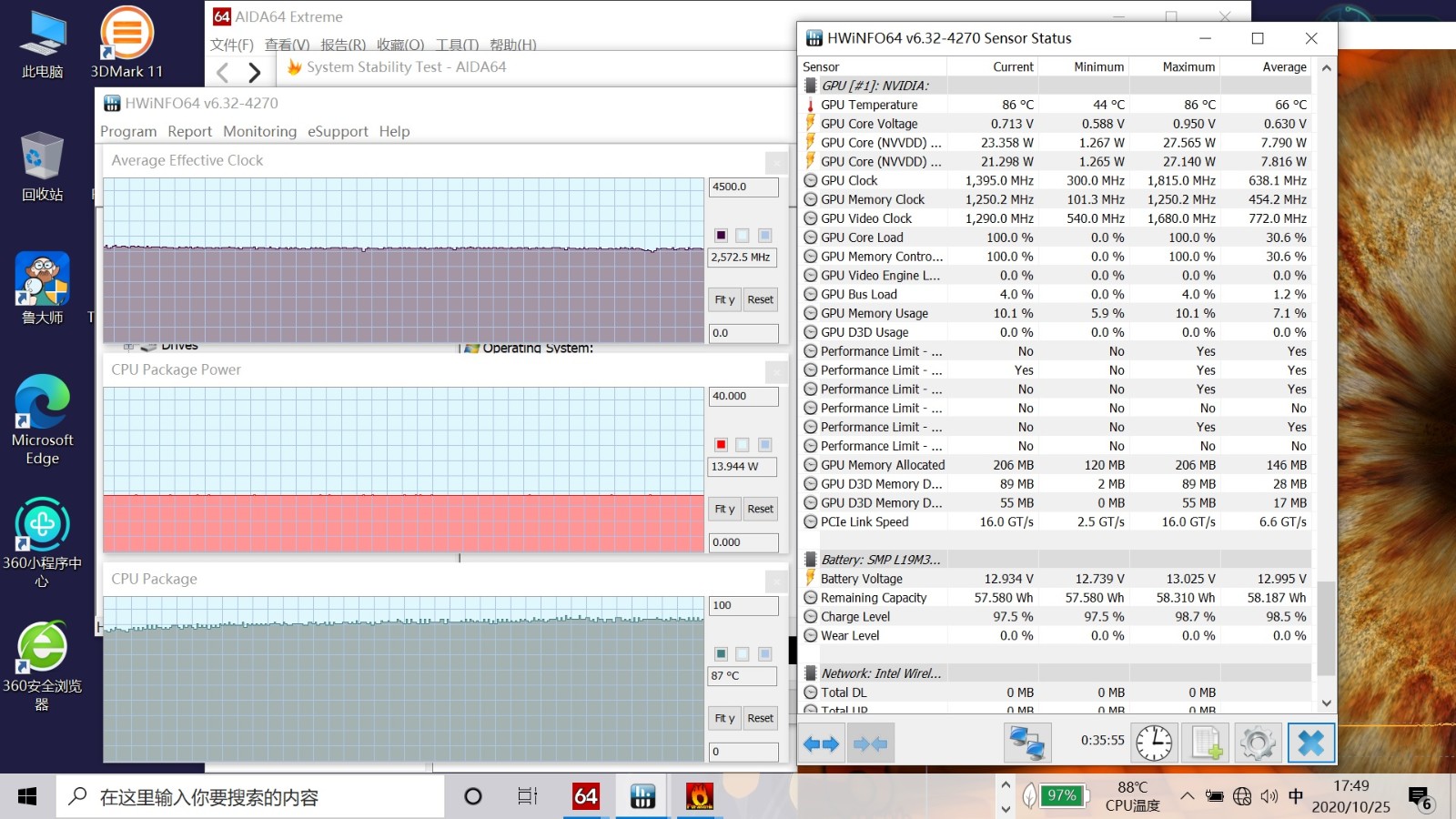Click Reset in Average Effective Clock graph
Screen dimensions: 1456x819
pyautogui.click(x=761, y=299)
